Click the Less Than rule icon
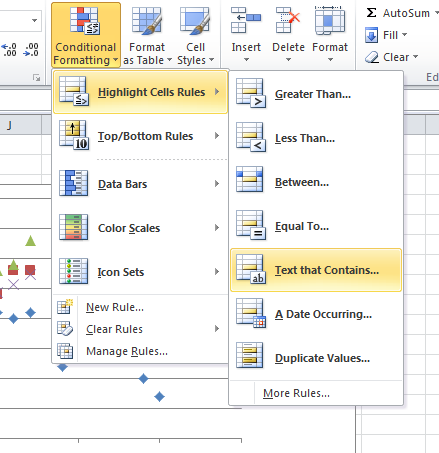 251,137
